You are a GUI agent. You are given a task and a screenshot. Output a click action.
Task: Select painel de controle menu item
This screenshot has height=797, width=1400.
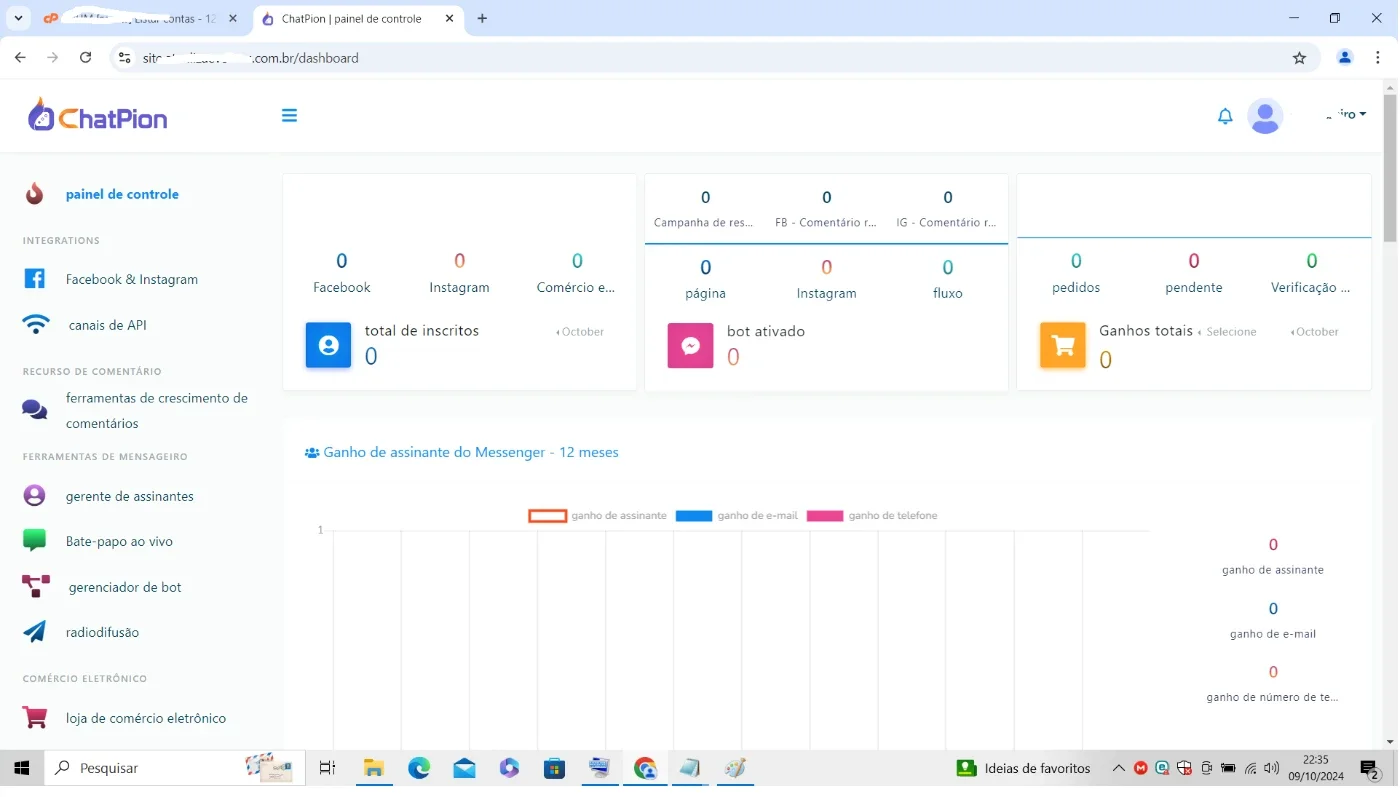coord(122,194)
